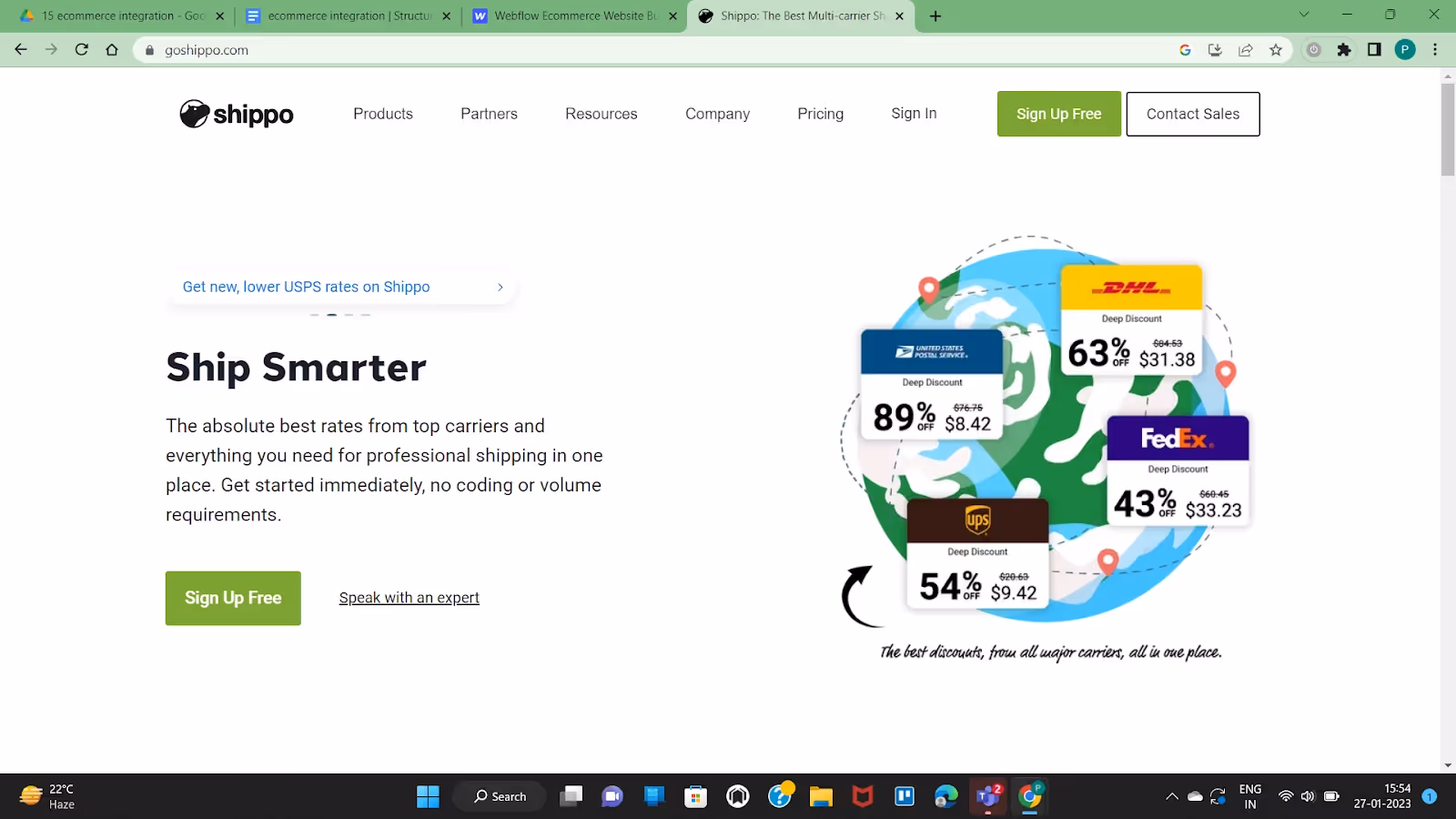1456x819 pixels.
Task: Click the Shippo logo in header
Action: point(237,114)
